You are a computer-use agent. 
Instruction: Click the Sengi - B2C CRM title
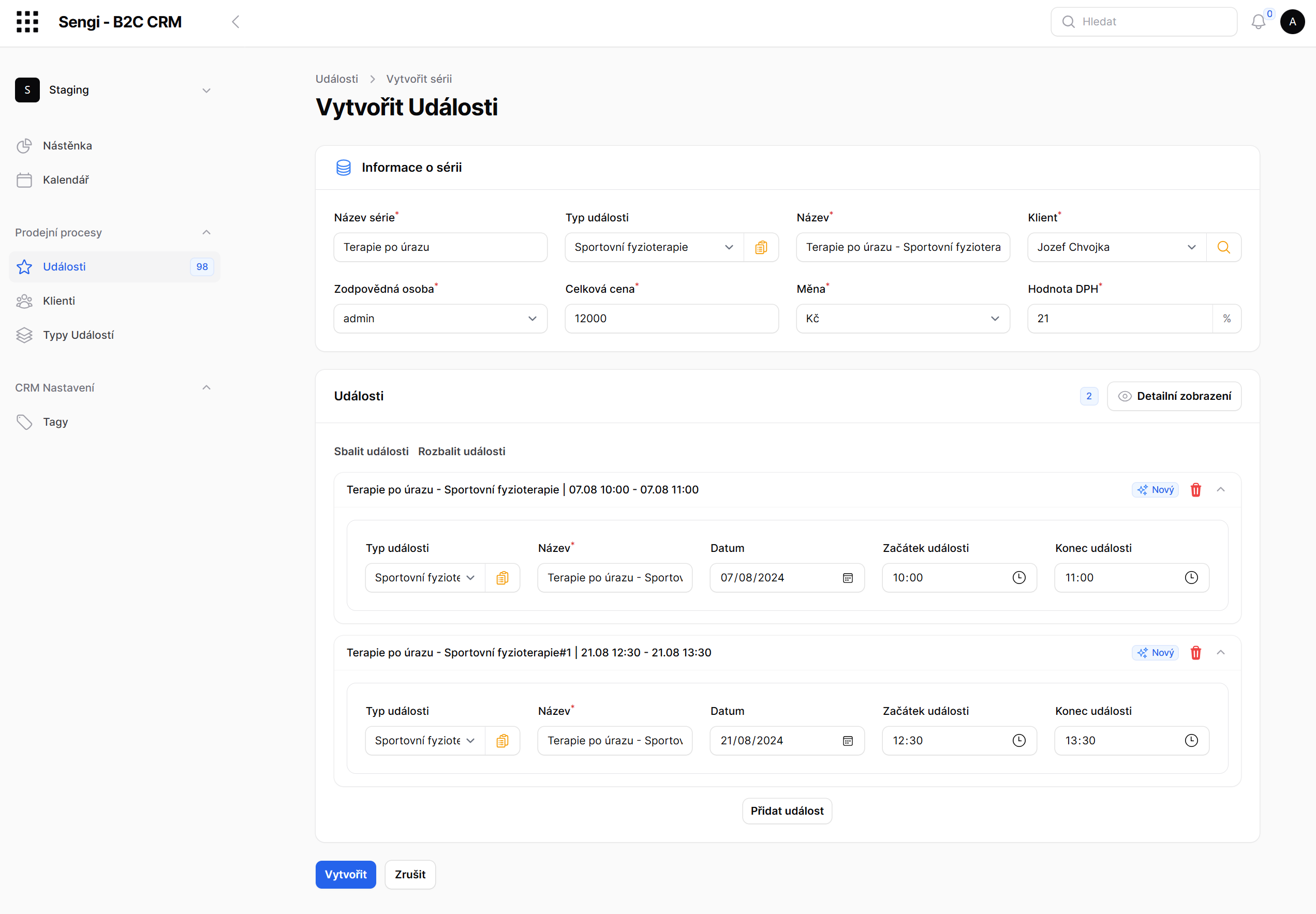[x=120, y=22]
